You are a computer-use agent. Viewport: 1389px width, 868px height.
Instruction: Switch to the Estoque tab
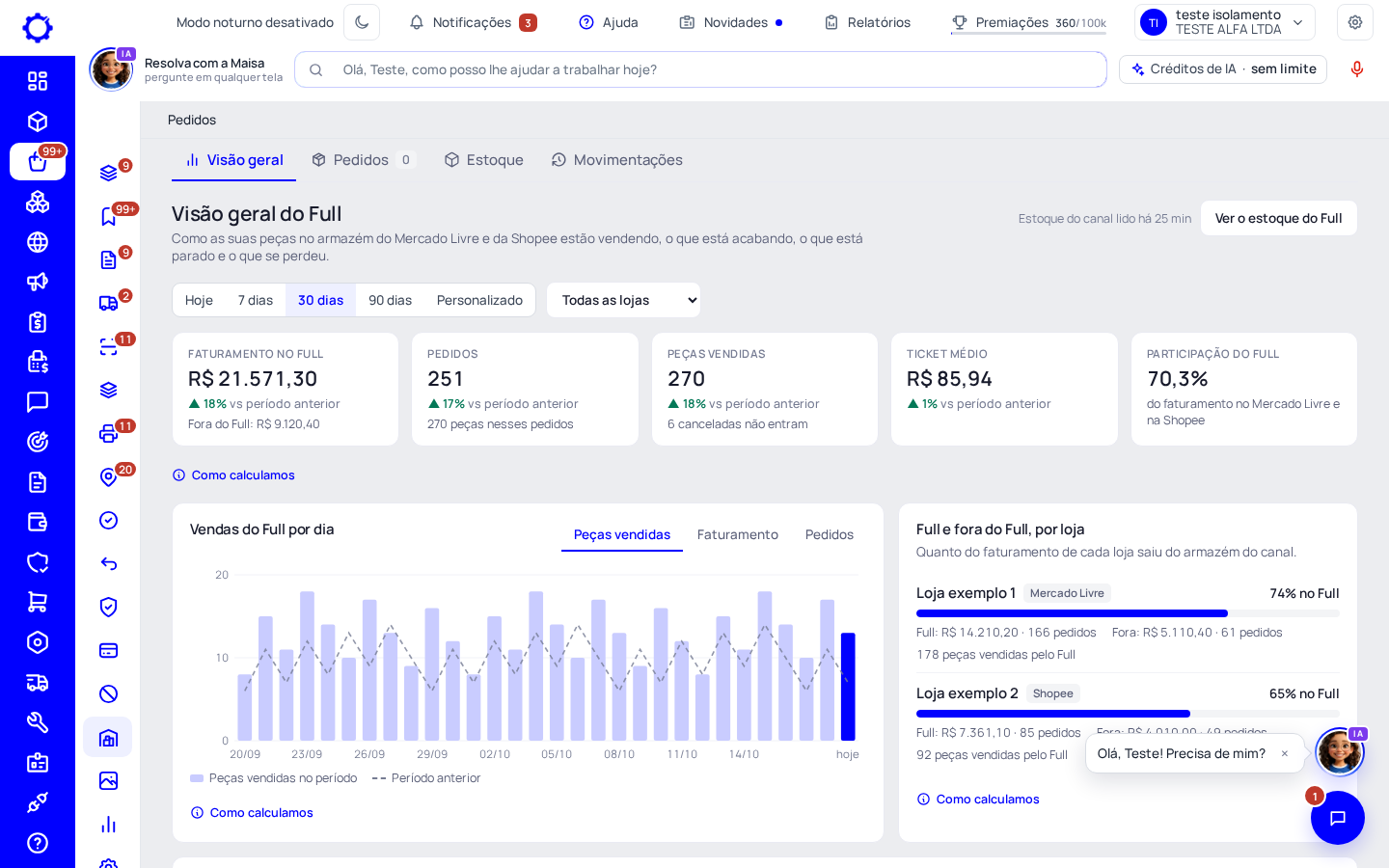pyautogui.click(x=483, y=160)
